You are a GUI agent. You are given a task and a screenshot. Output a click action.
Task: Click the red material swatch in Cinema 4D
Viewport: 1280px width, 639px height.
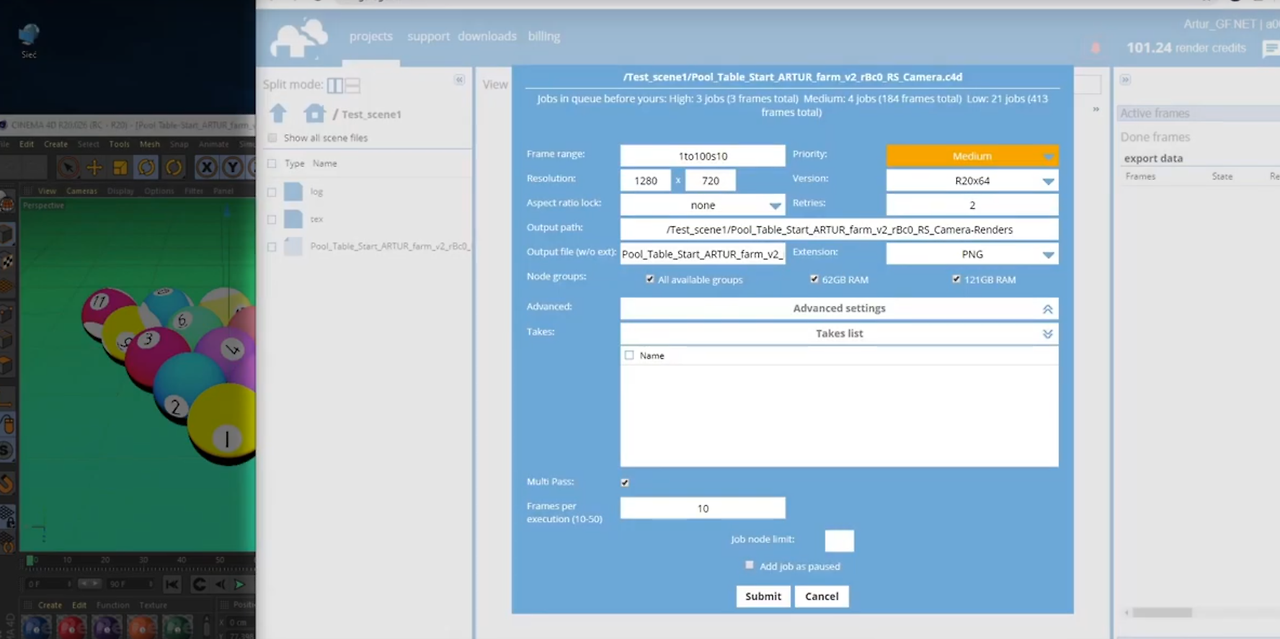point(71,627)
